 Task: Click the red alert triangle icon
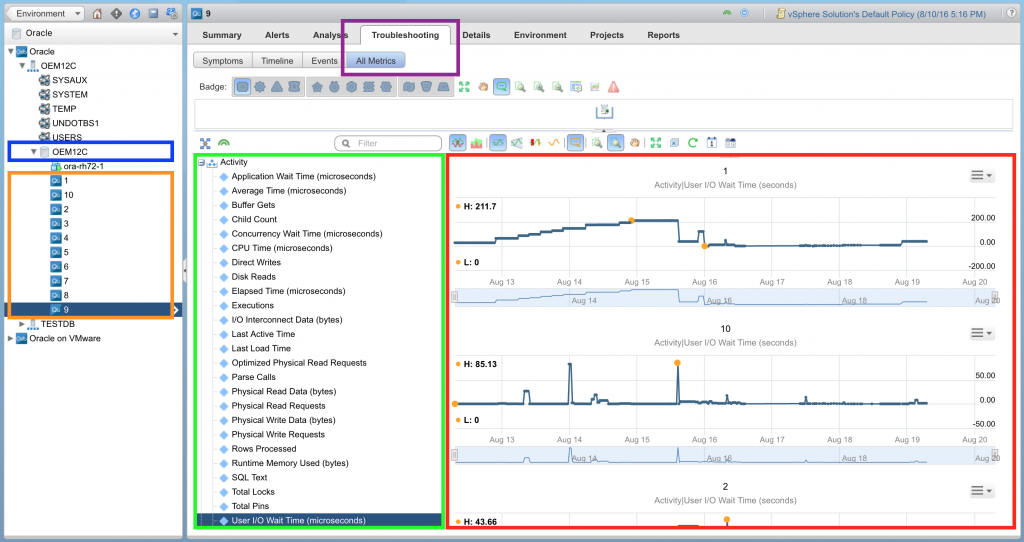(613, 87)
